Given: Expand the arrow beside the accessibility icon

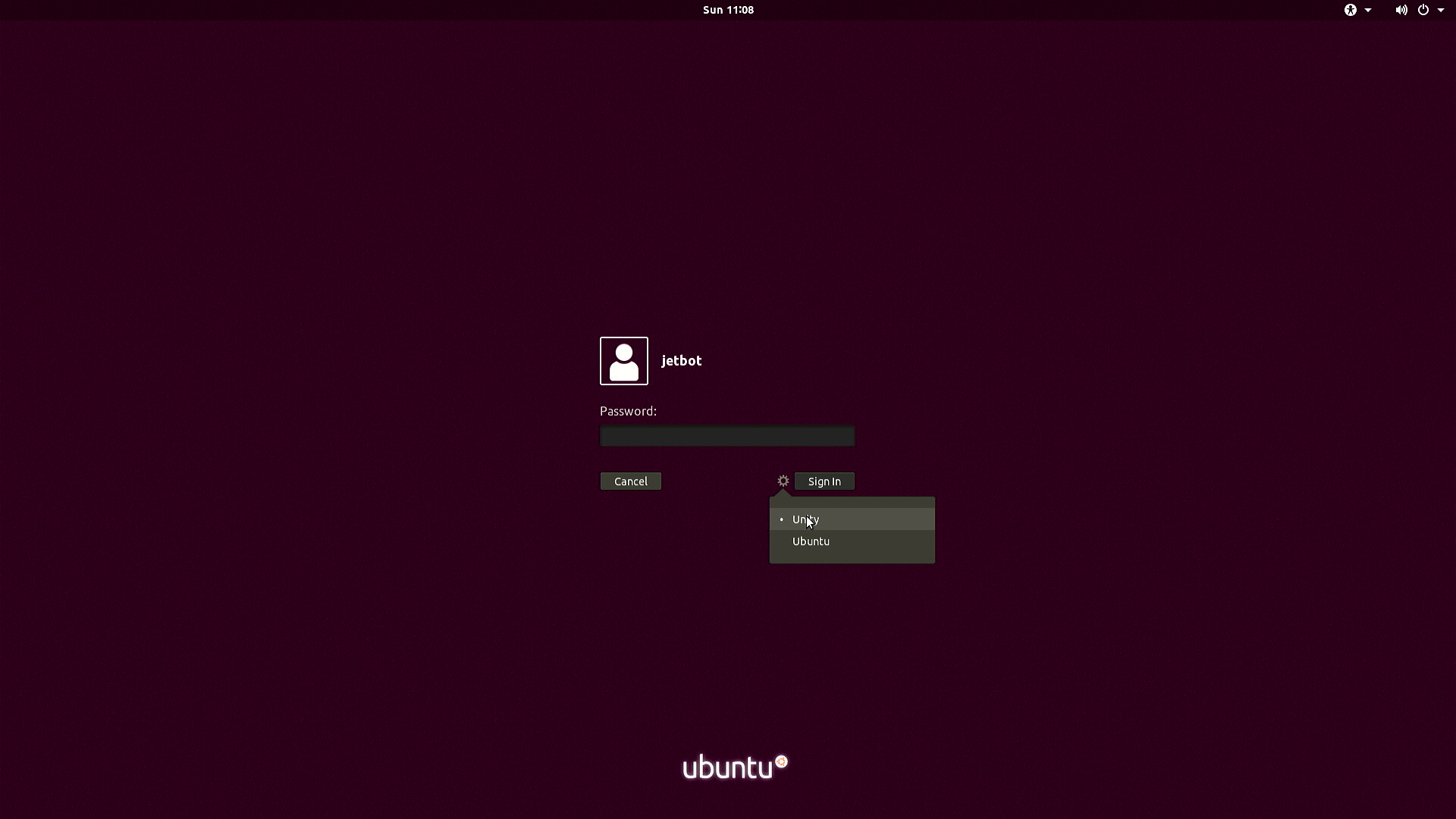Looking at the screenshot, I should (x=1368, y=10).
